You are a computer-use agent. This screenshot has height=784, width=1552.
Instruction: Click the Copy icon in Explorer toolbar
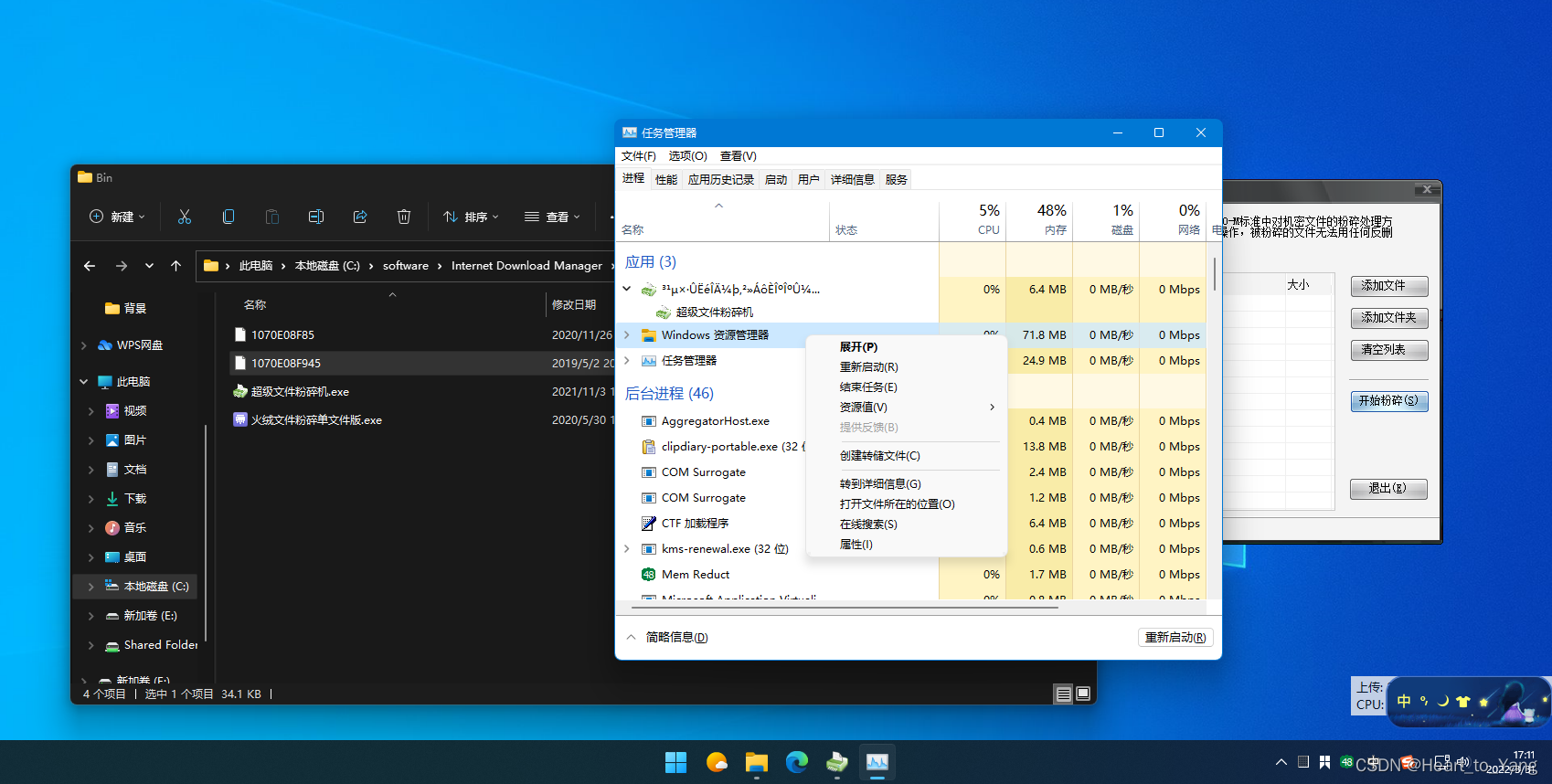click(229, 217)
